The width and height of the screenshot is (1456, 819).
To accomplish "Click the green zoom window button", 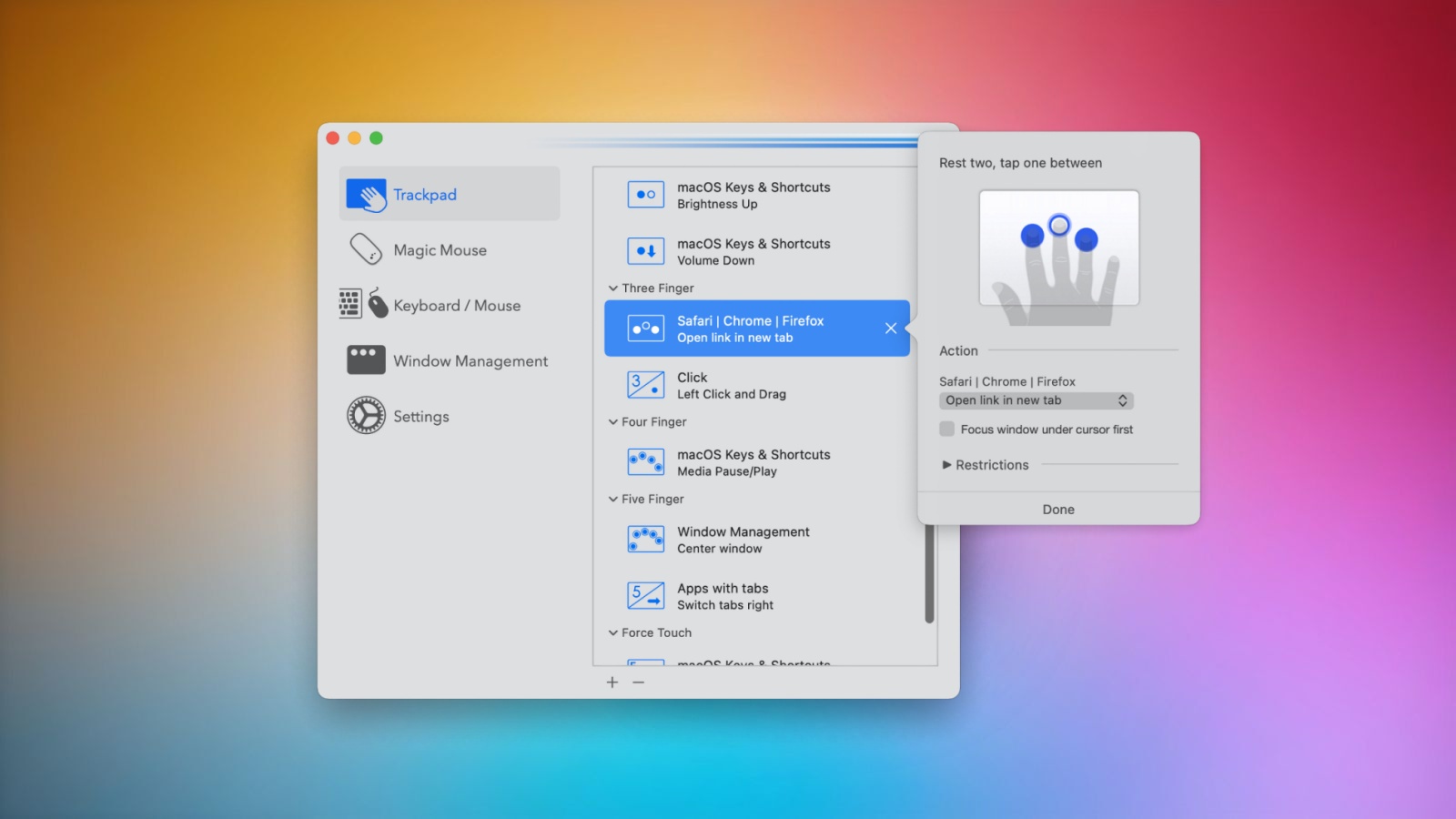I will coord(376,138).
